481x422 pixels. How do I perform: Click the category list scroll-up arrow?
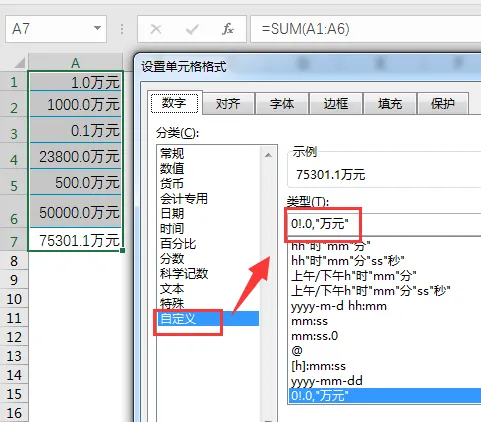268,155
